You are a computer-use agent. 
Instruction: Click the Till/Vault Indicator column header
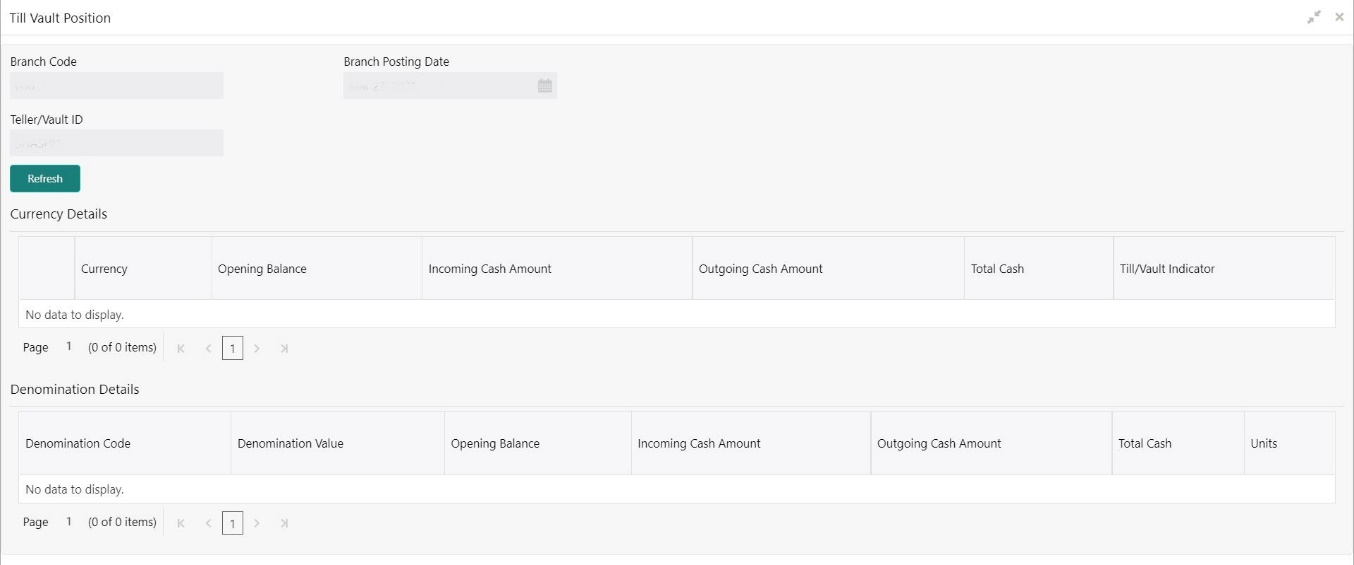1167,269
